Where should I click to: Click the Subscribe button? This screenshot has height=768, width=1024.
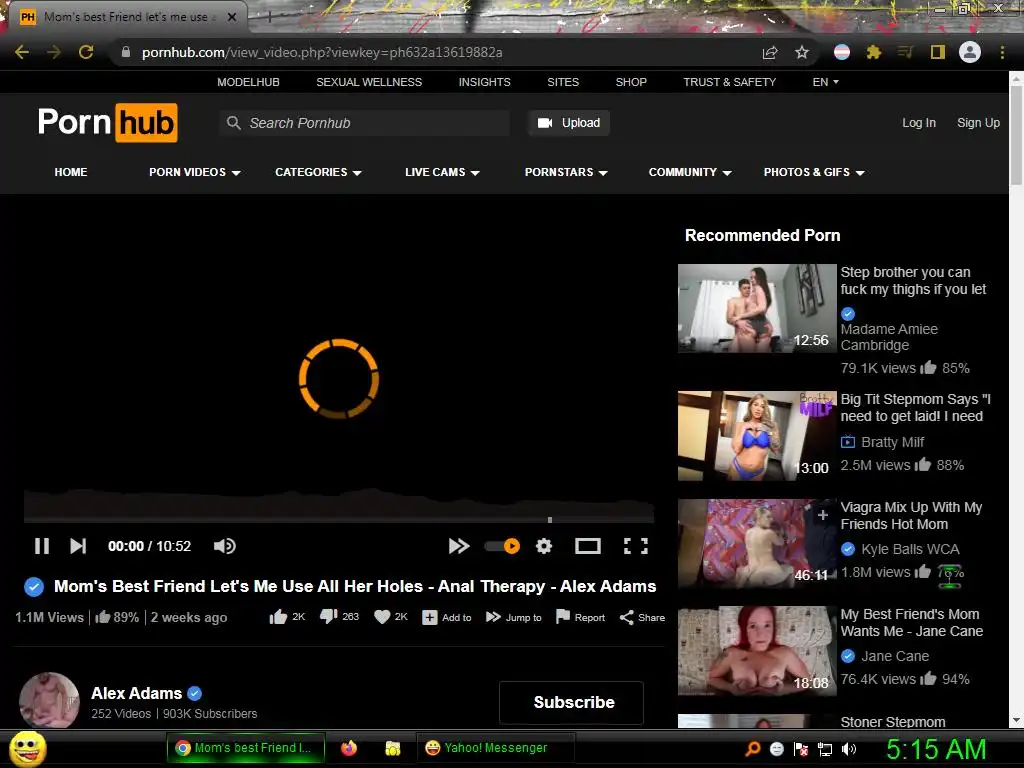click(x=572, y=703)
